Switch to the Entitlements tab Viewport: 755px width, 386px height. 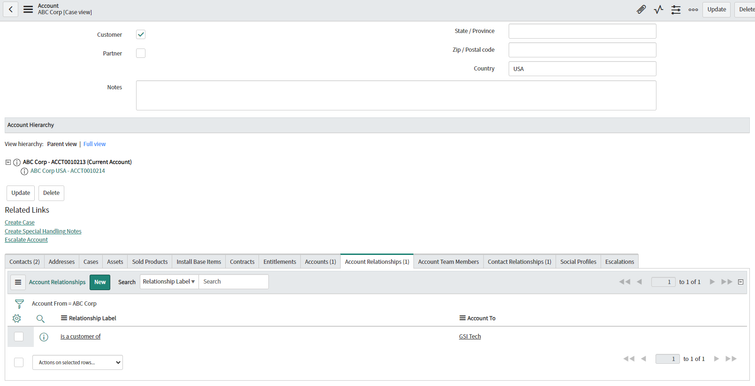click(279, 262)
